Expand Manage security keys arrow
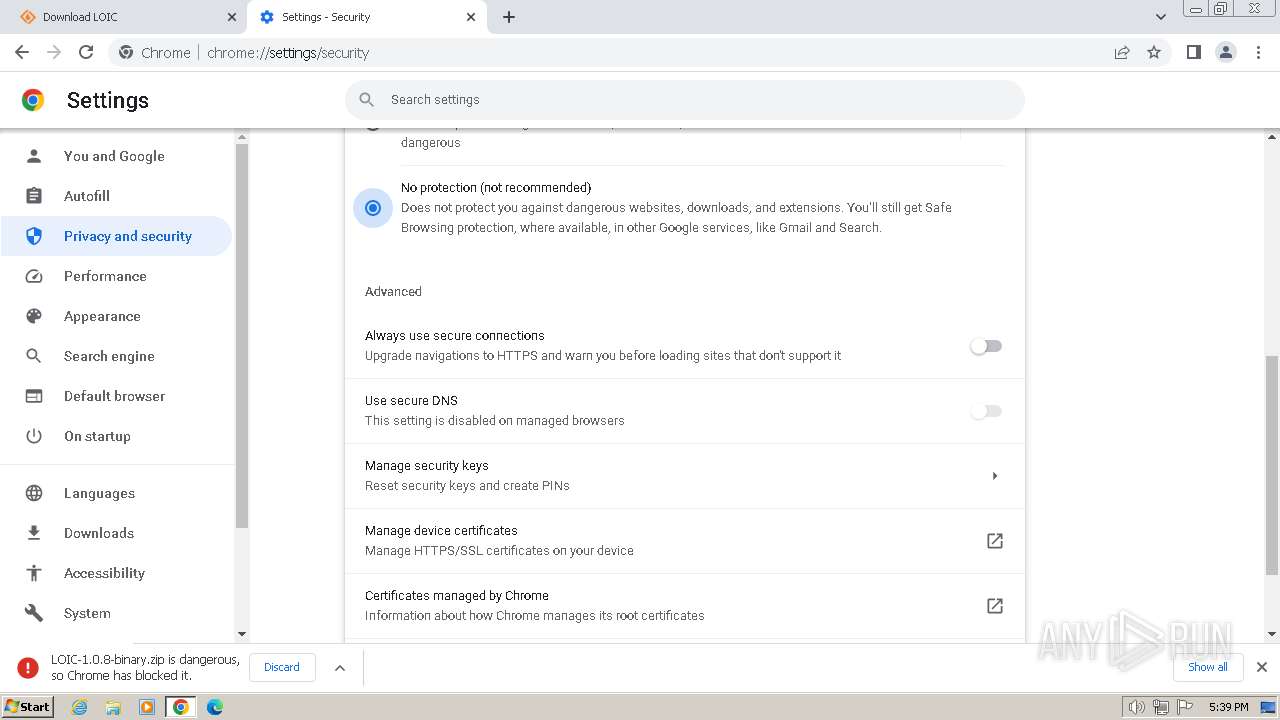The image size is (1280, 720). 995,476
